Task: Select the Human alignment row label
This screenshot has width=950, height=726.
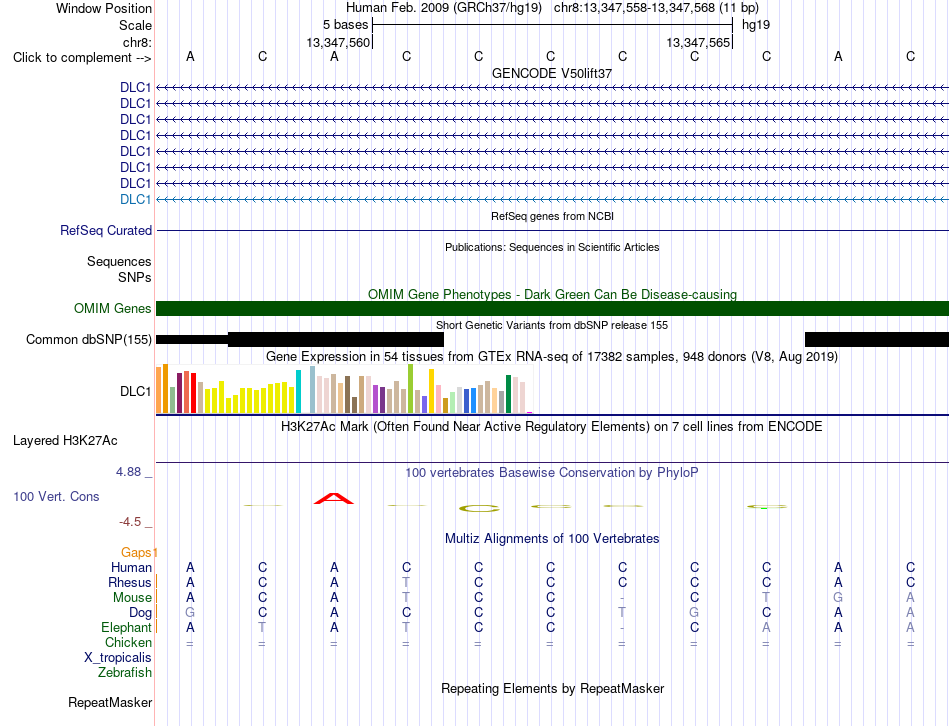Action: [131, 567]
